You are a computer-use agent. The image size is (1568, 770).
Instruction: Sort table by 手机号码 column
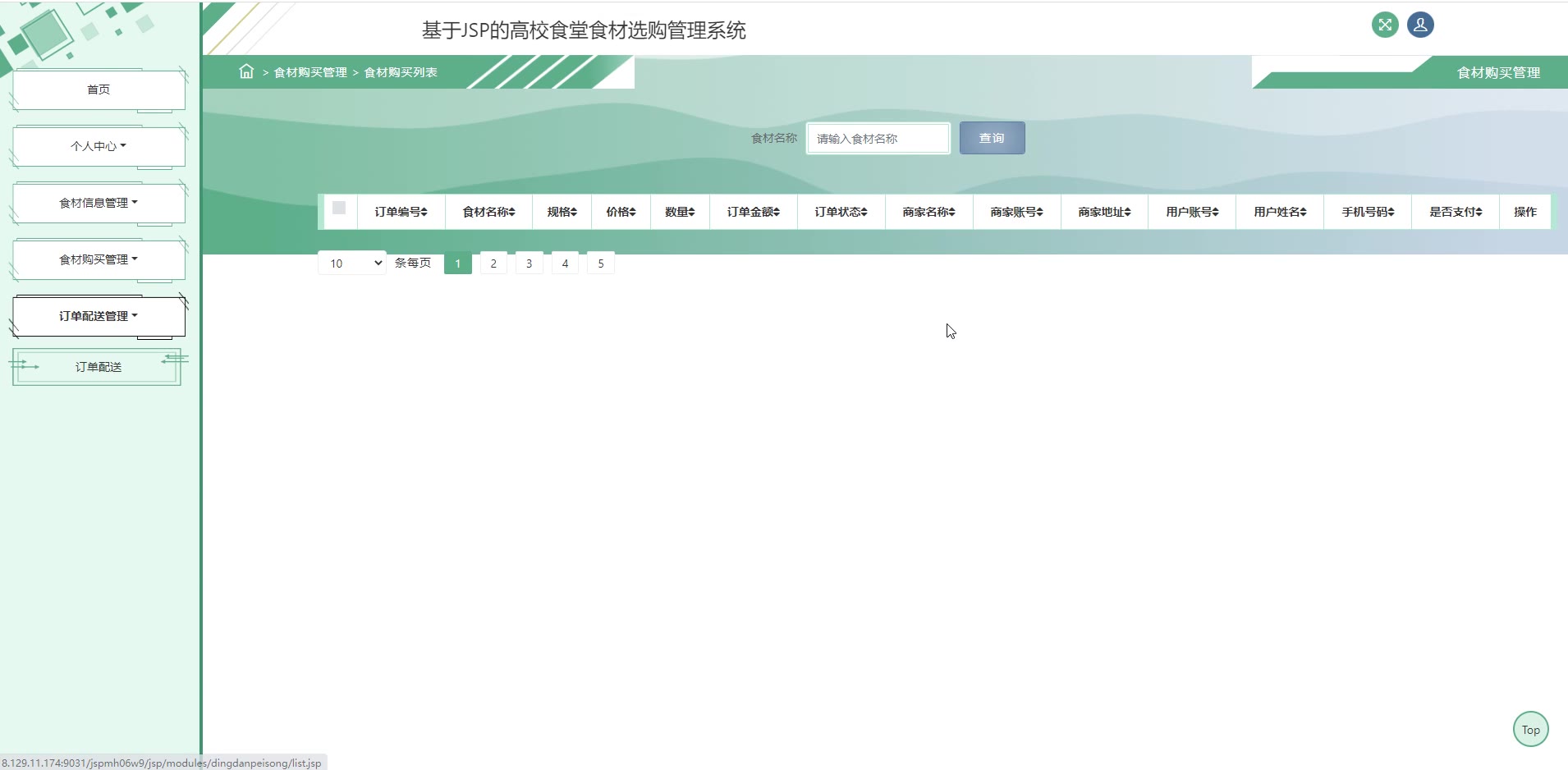tap(1369, 212)
